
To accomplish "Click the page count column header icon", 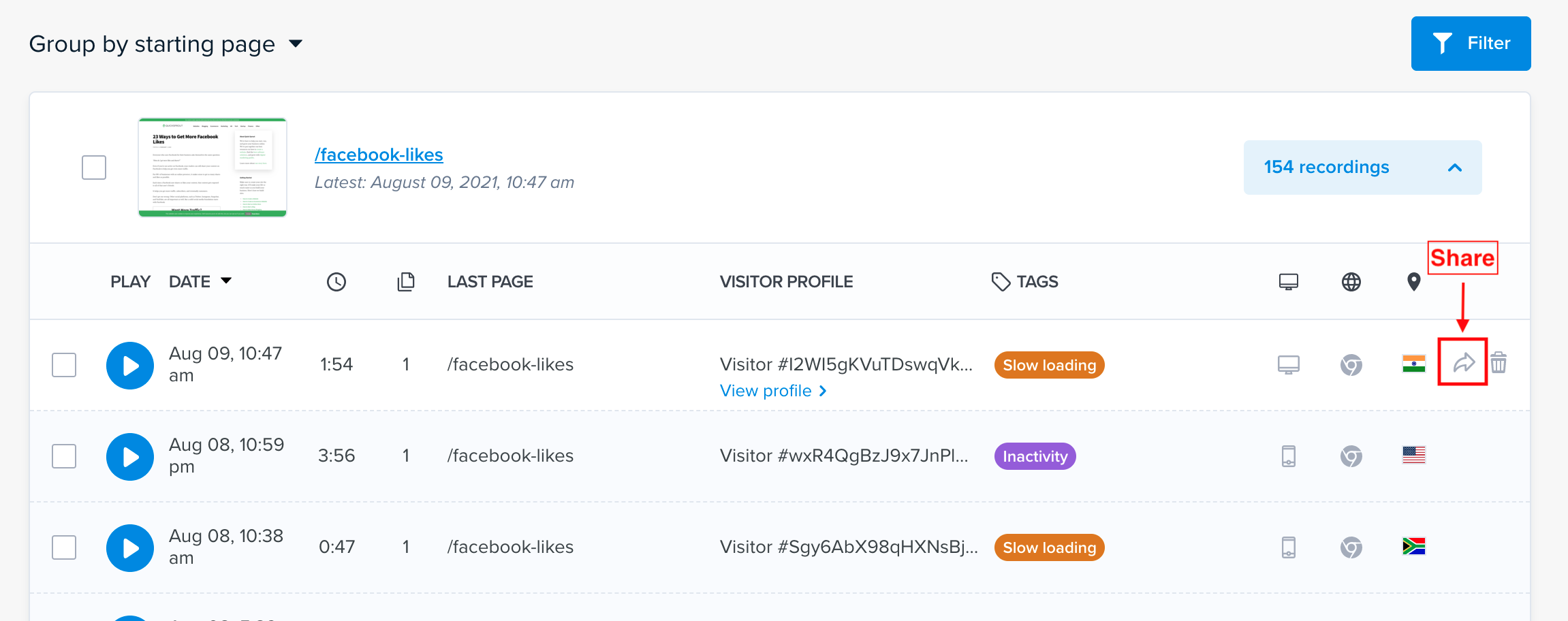I will (x=406, y=282).
